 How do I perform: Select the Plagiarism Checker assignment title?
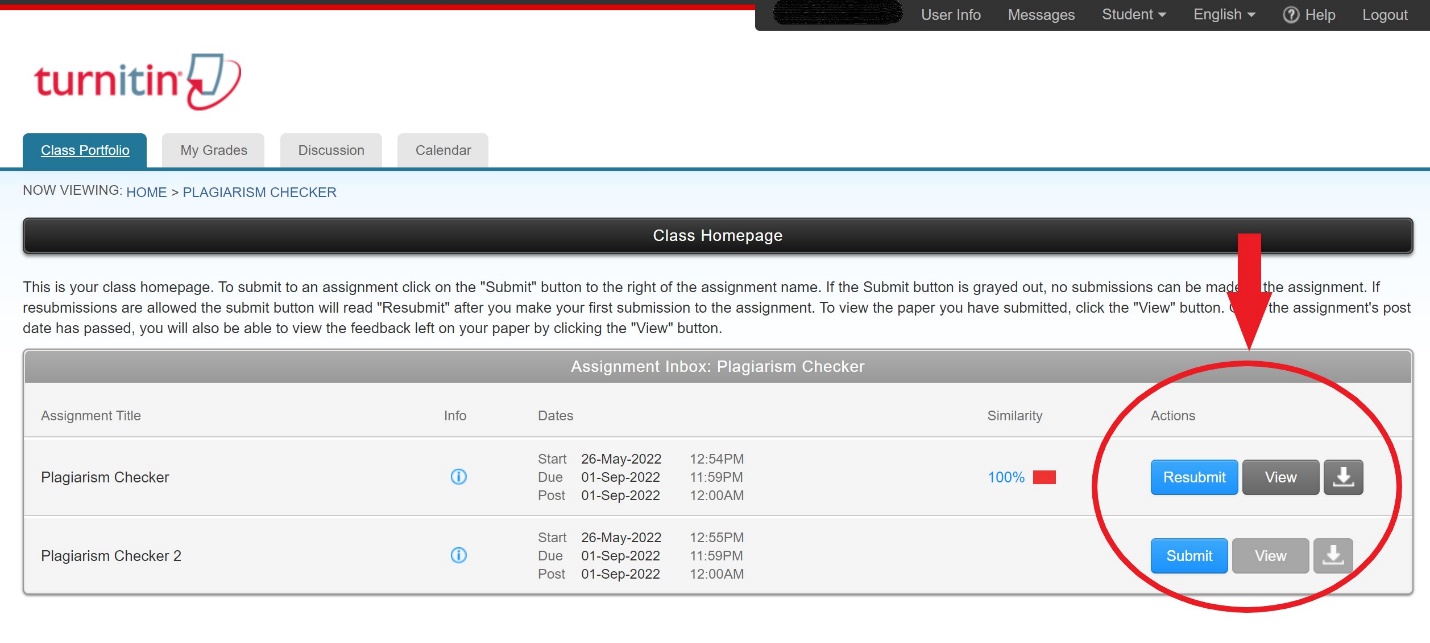105,477
